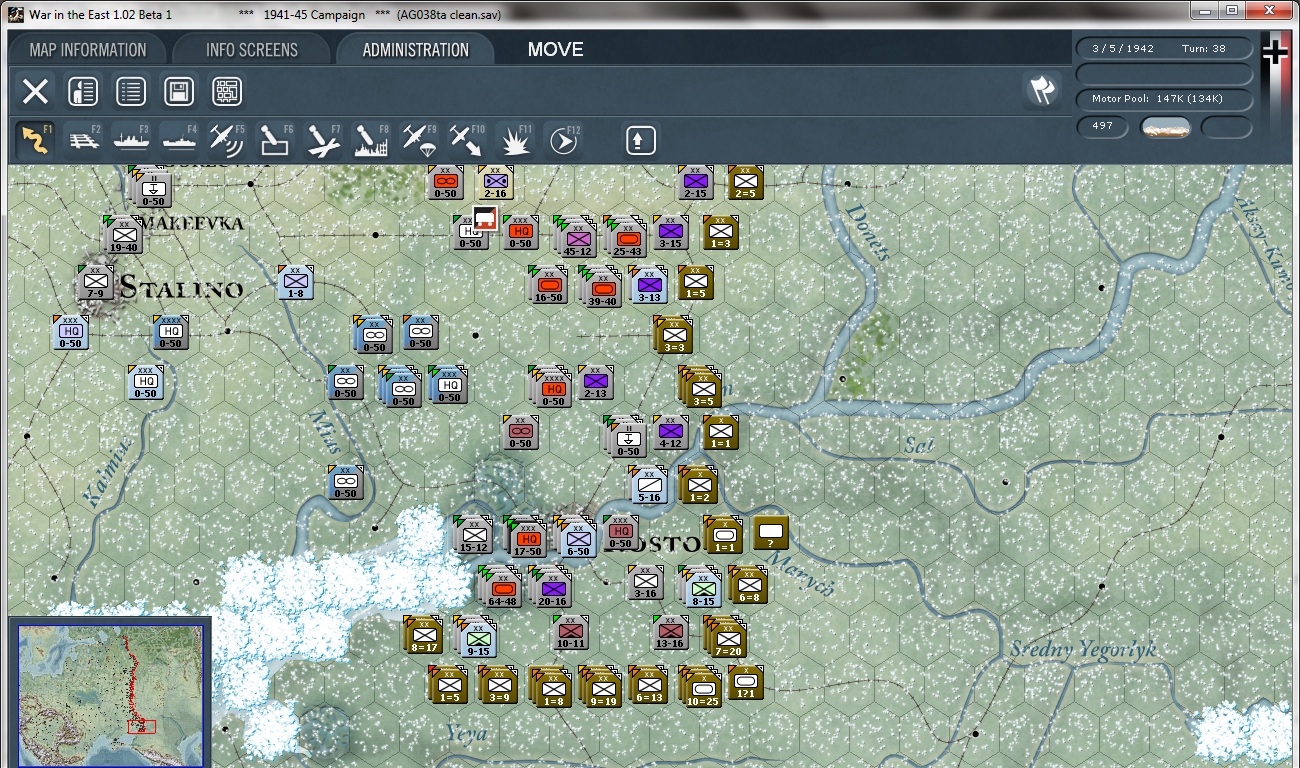The width and height of the screenshot is (1300, 768).
Task: Click the Motor Pool 147K readout
Action: point(1164,99)
